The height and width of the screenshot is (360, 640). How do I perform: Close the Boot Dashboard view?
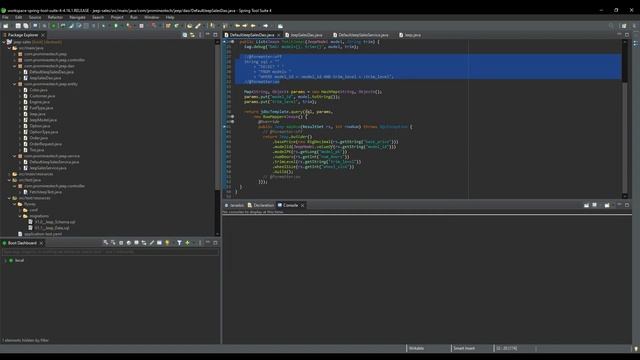tap(41, 243)
